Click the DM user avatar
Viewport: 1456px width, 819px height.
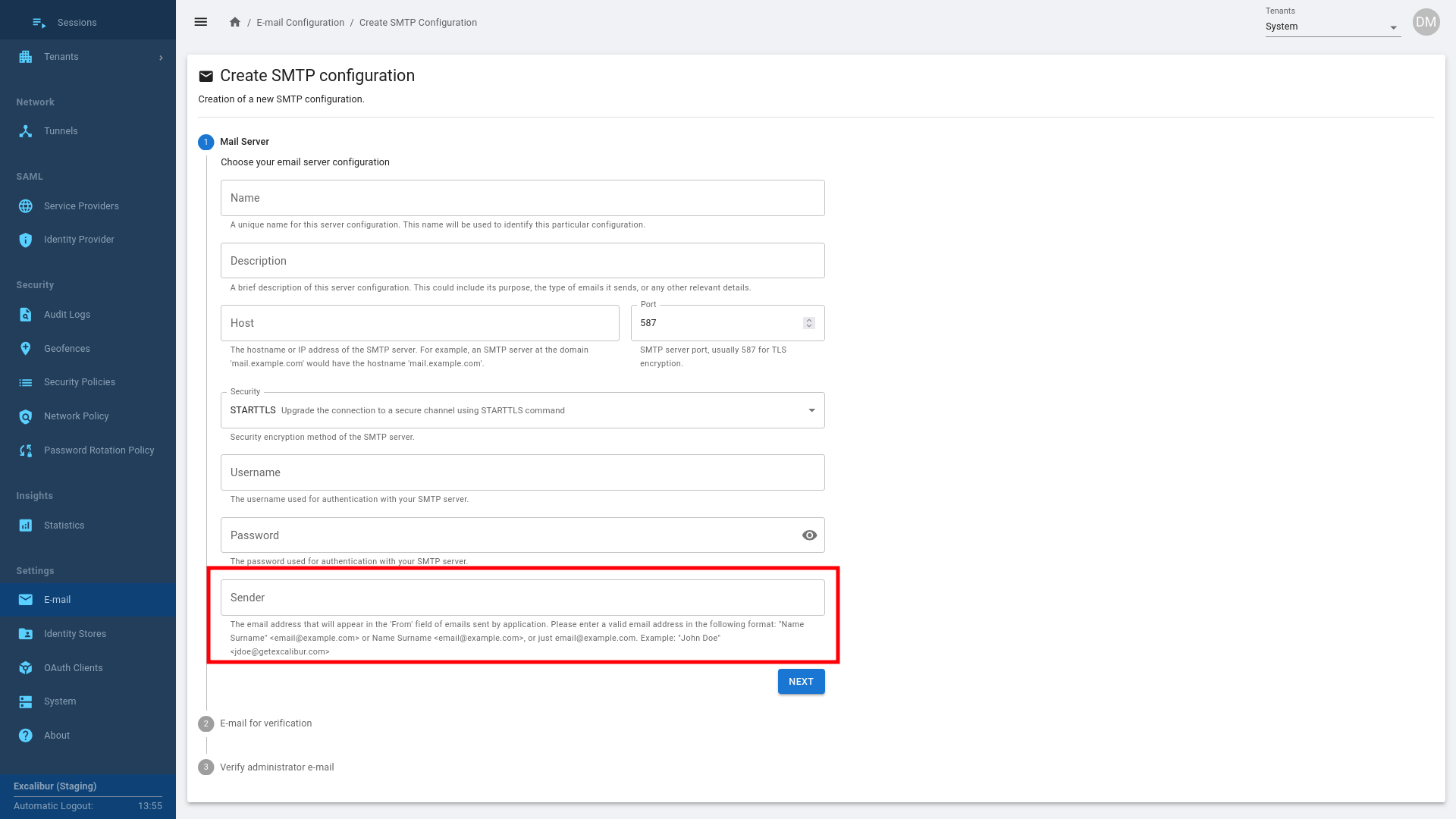tap(1426, 22)
